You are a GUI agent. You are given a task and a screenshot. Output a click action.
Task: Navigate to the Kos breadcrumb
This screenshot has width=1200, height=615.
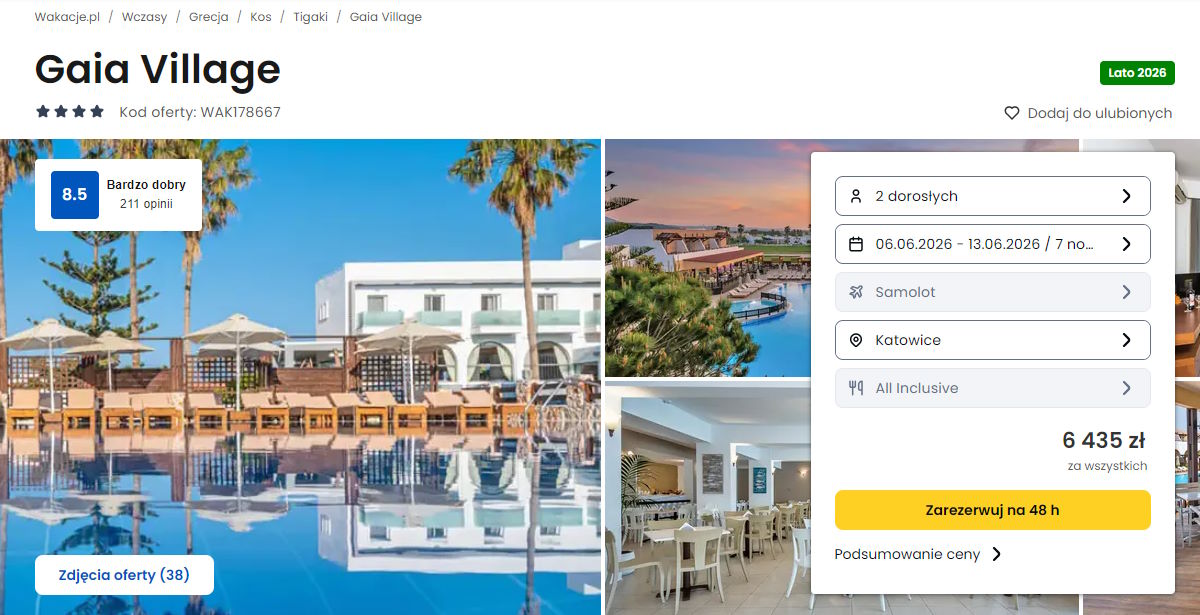tap(261, 17)
